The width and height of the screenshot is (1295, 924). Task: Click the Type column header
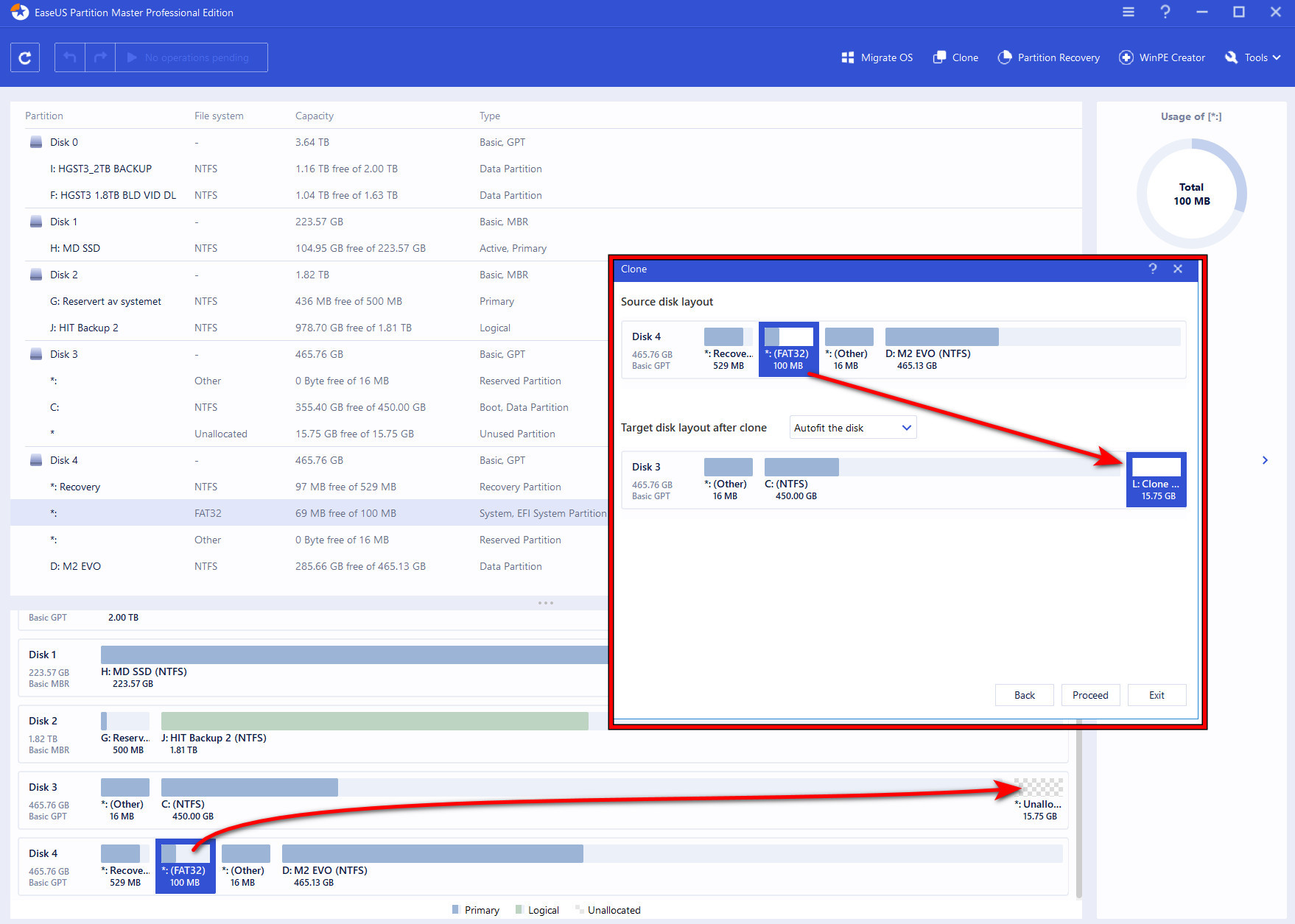tap(490, 116)
